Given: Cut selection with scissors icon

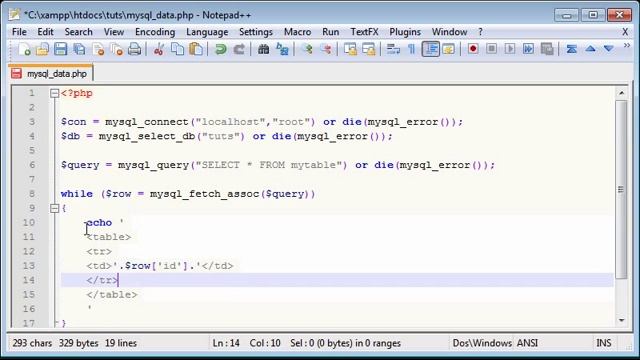Looking at the screenshot, I should pos(158,49).
